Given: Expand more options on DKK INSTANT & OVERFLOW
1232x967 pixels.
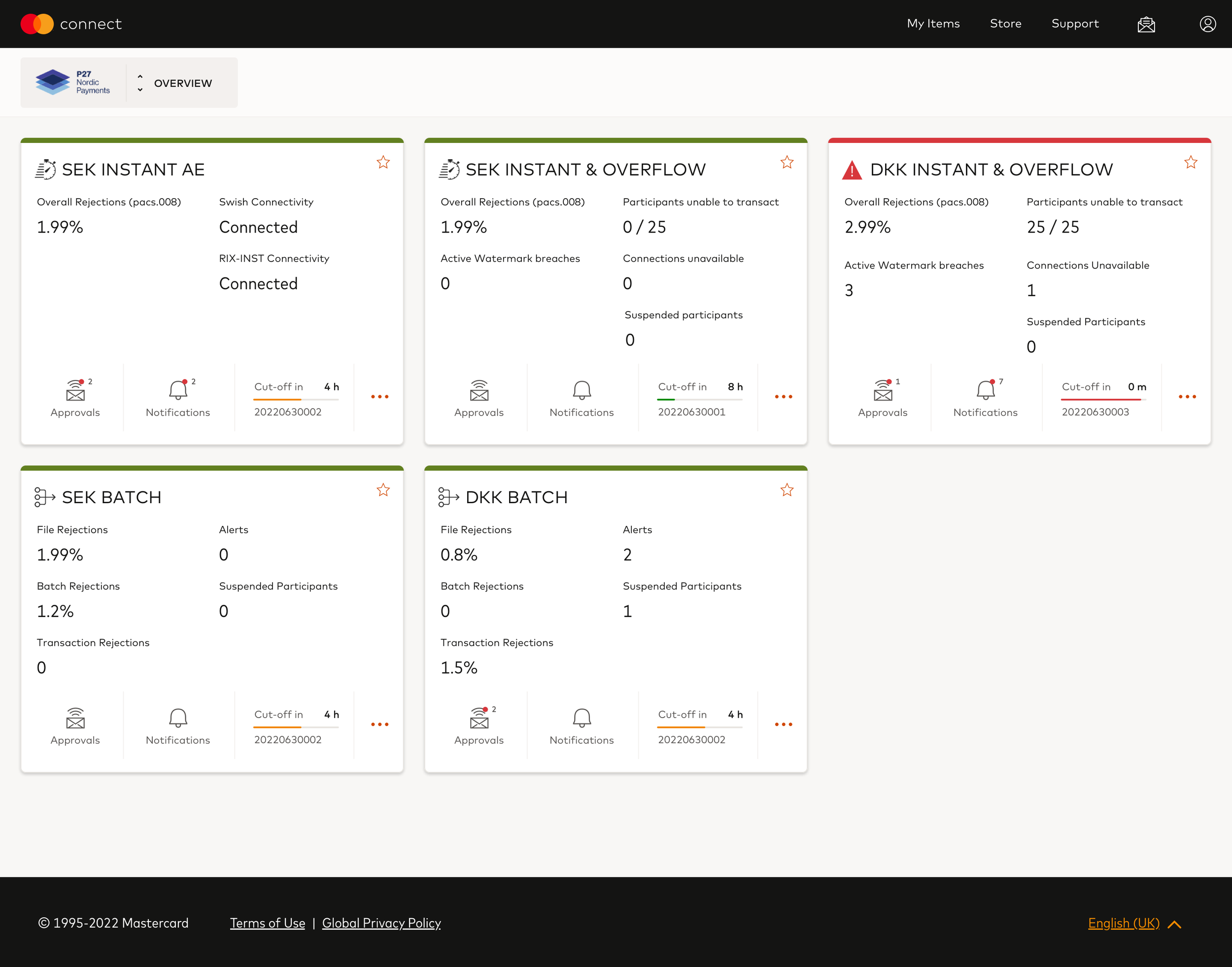Looking at the screenshot, I should pyautogui.click(x=1187, y=397).
